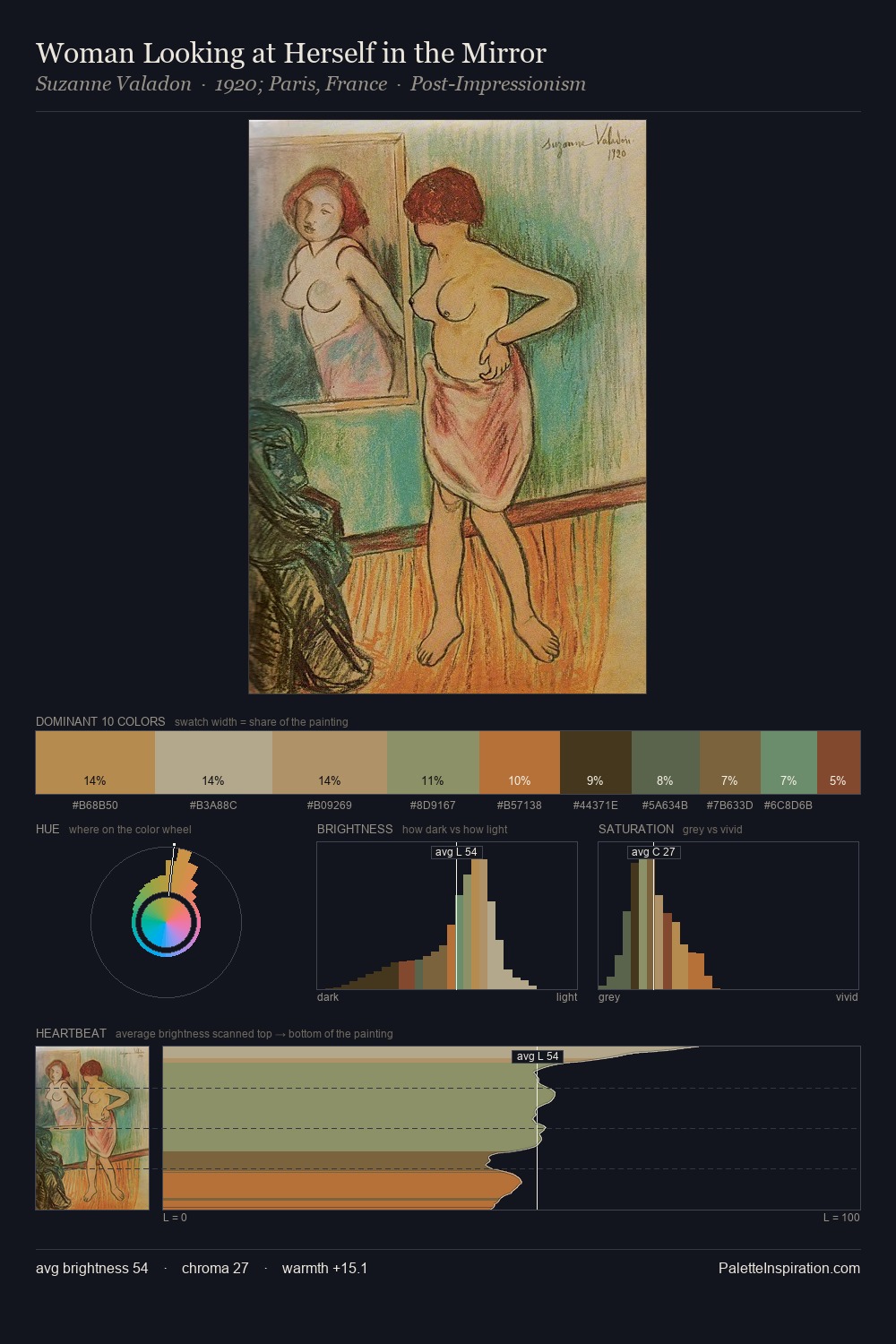
Task: Click the hex label '#B68B50'
Action: 95,805
